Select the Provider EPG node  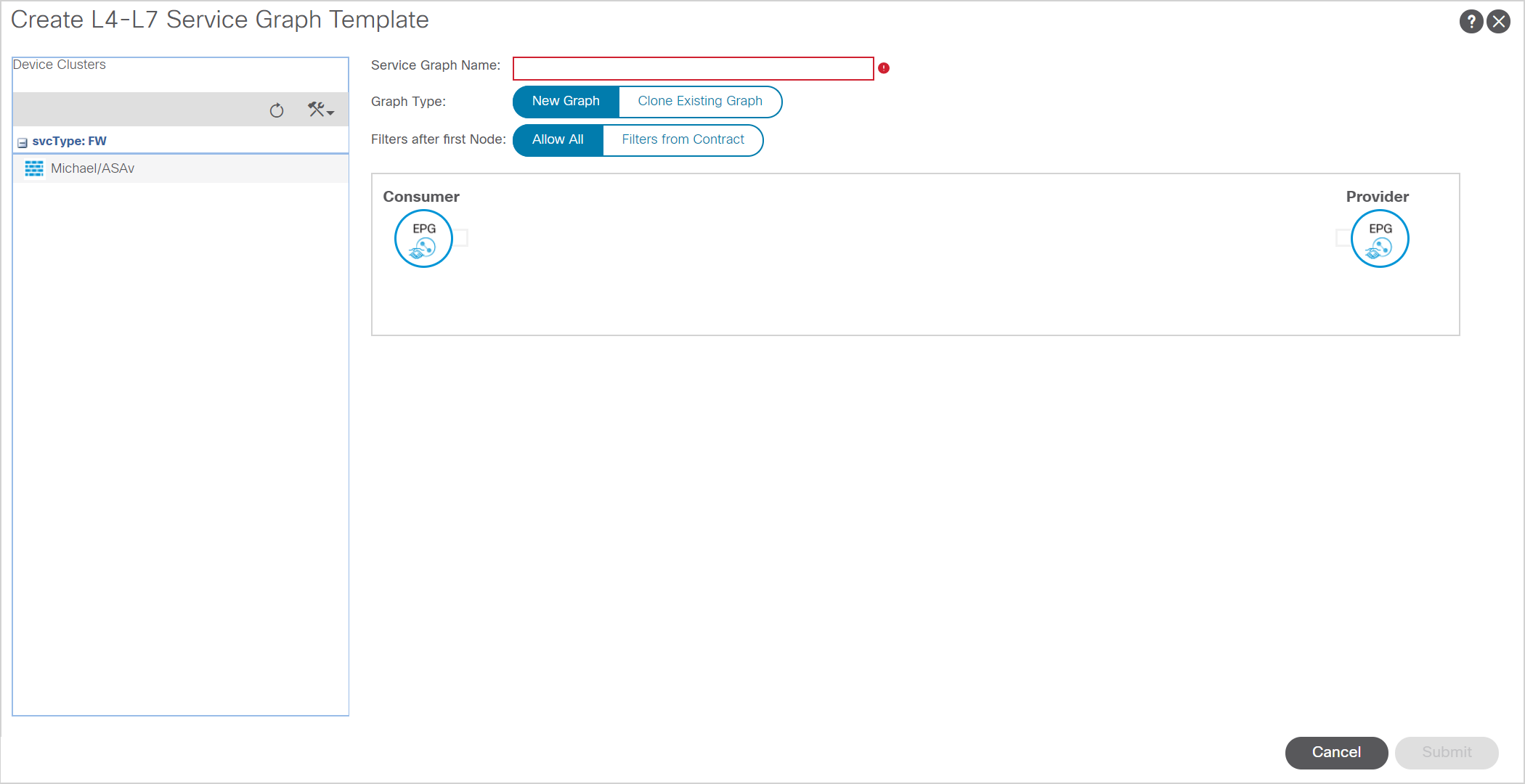click(1380, 239)
